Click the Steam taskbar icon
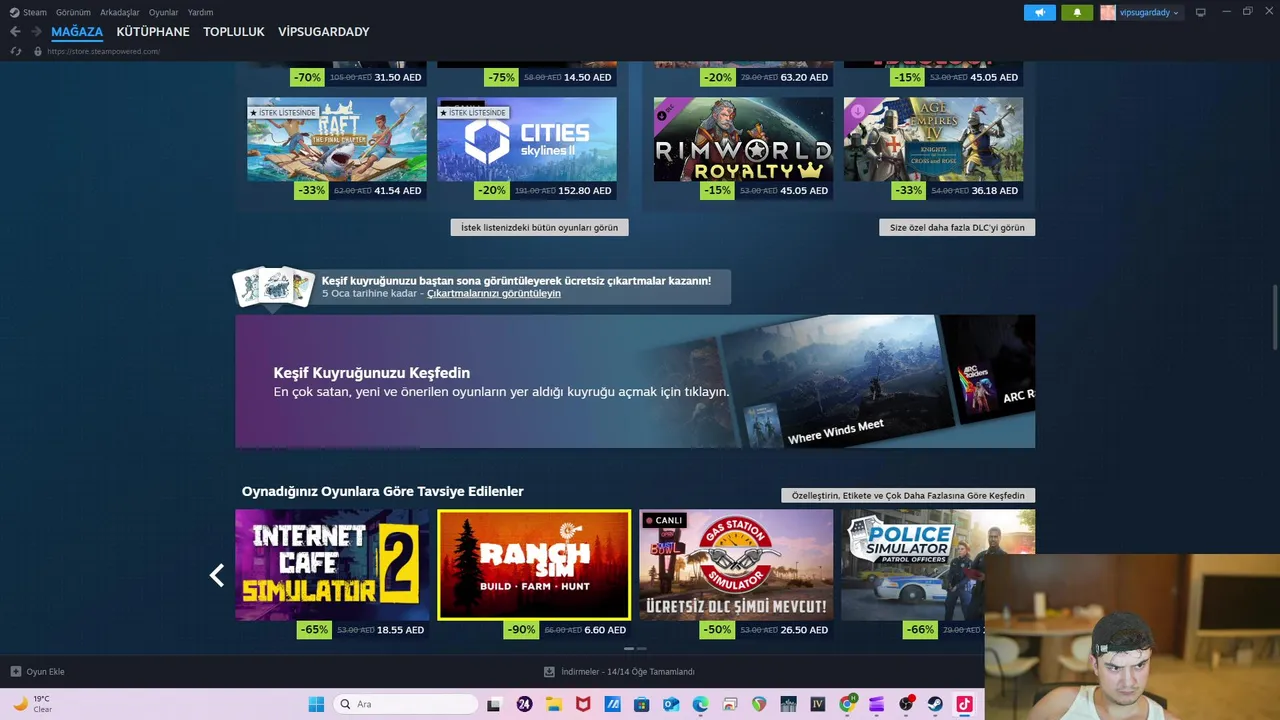 935,704
